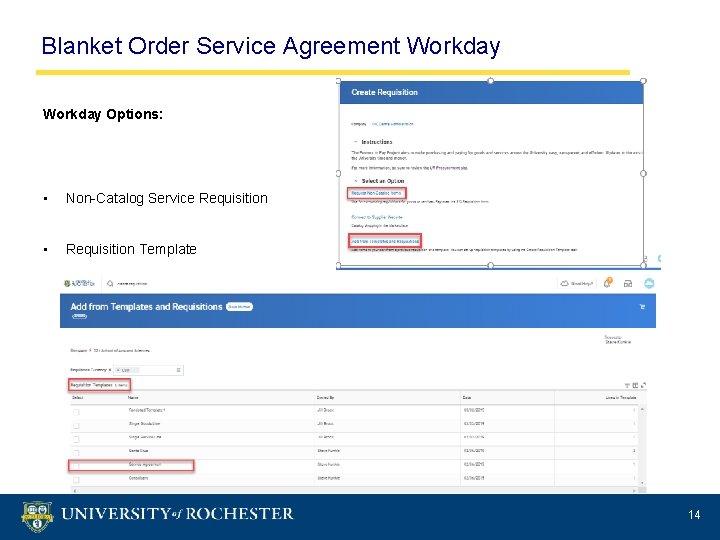The width and height of the screenshot is (720, 540).
Task: Open the inbox tray icon
Action: pos(628,284)
